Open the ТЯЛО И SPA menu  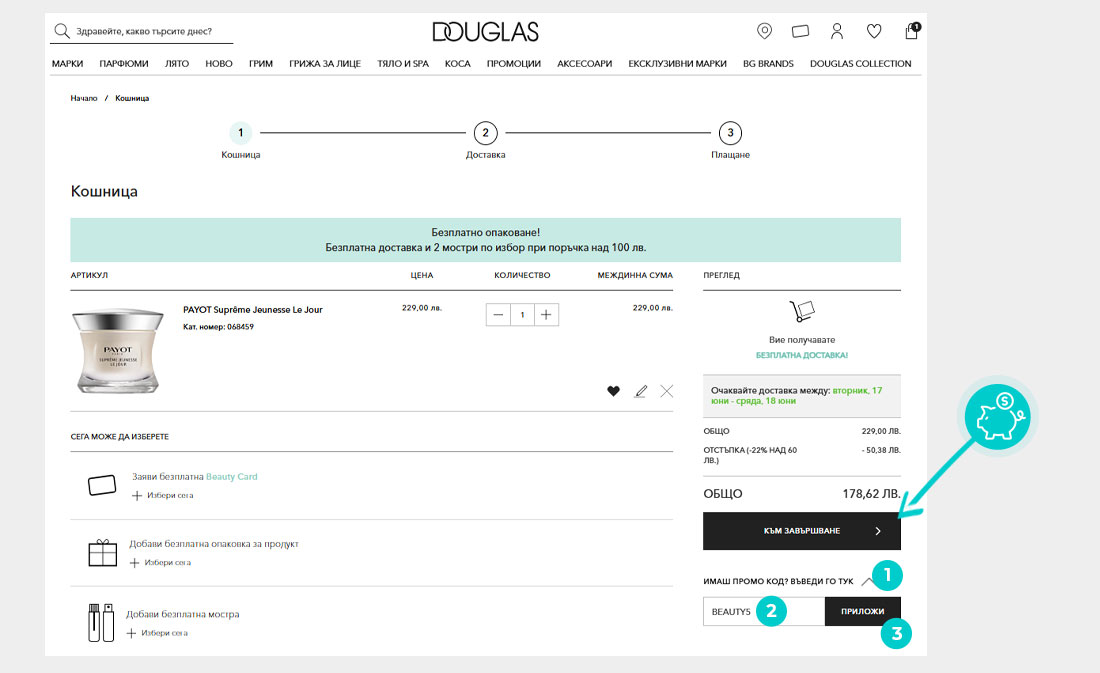pyautogui.click(x=403, y=63)
